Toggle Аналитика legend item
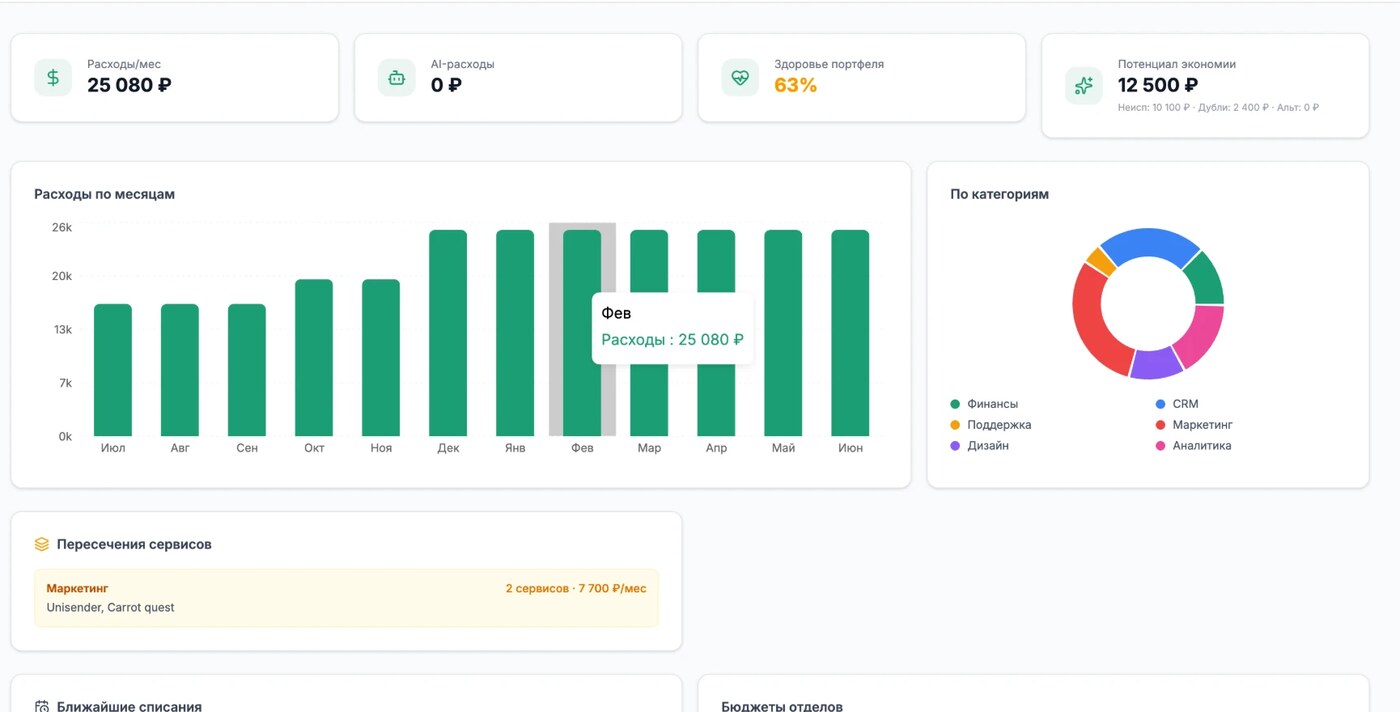Image resolution: width=1400 pixels, height=712 pixels. coord(1193,446)
